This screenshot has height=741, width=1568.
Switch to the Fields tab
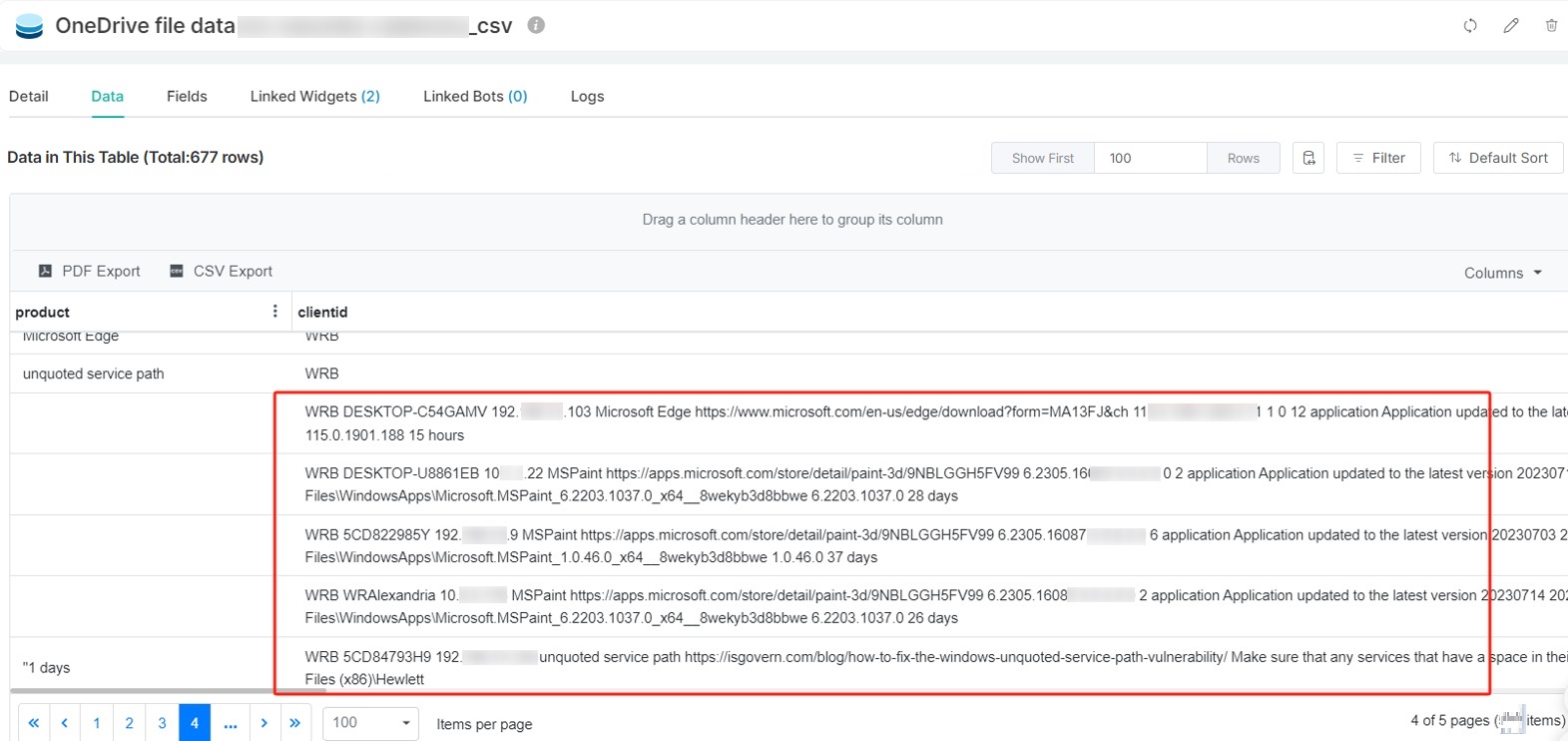click(x=187, y=96)
